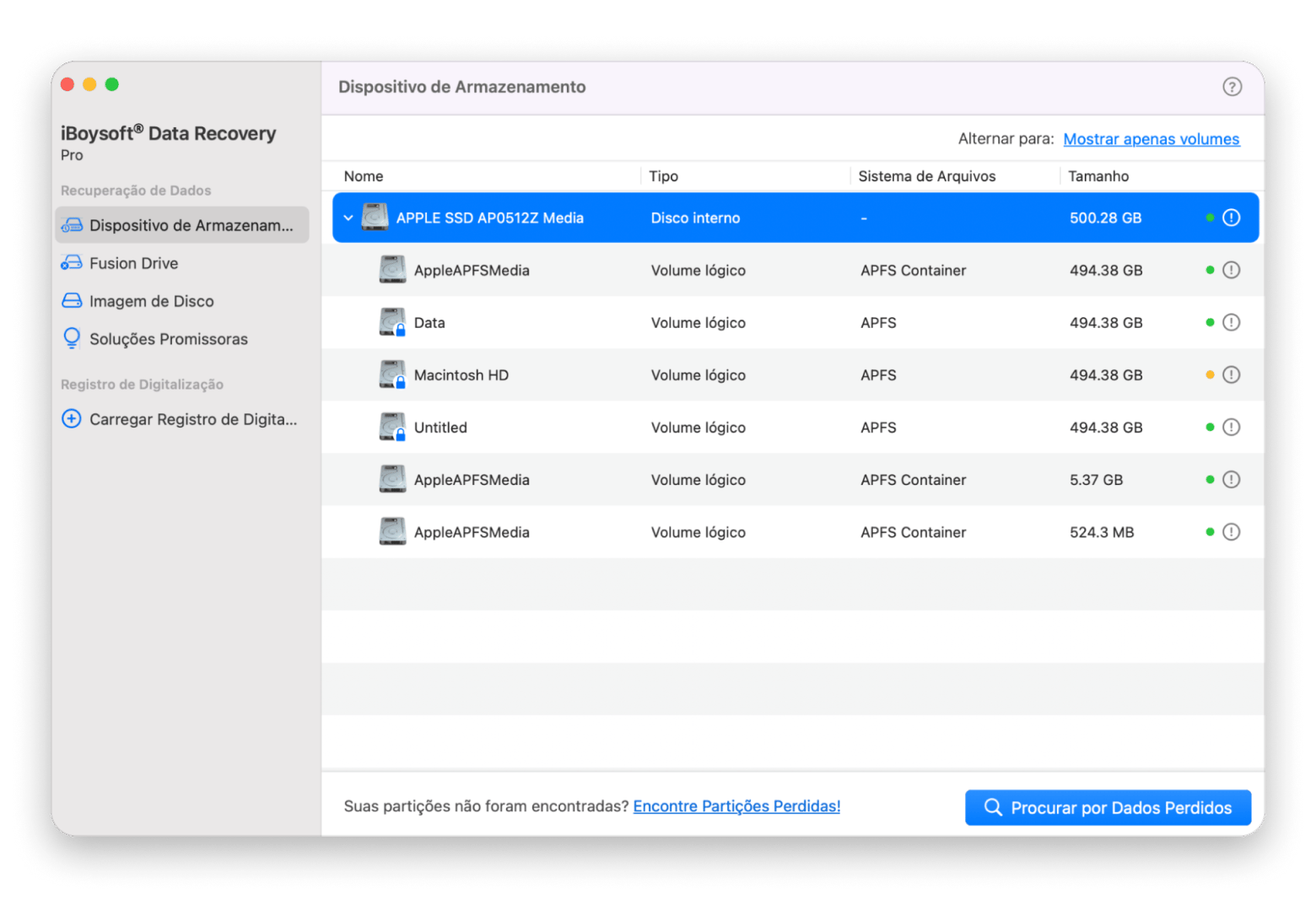Image resolution: width=1316 pixels, height=904 pixels.
Task: Sort by the Tipo column header
Action: pyautogui.click(x=663, y=176)
